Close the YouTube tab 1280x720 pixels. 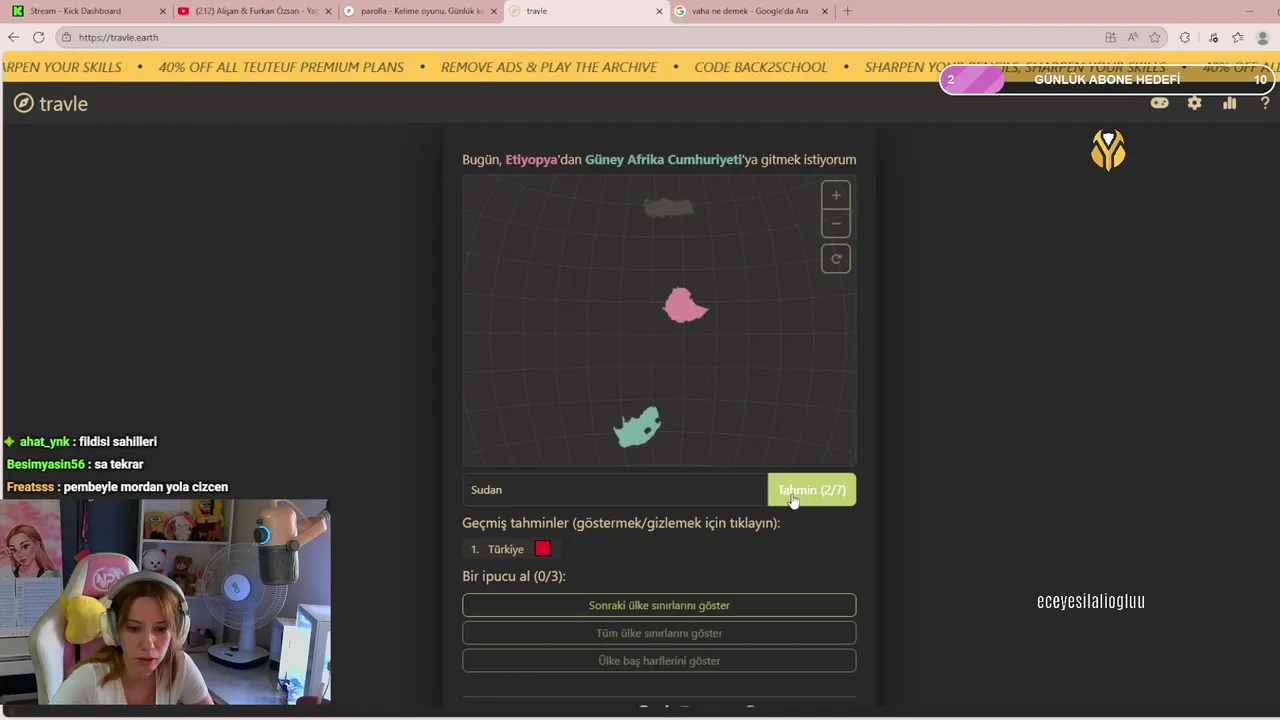[x=328, y=11]
